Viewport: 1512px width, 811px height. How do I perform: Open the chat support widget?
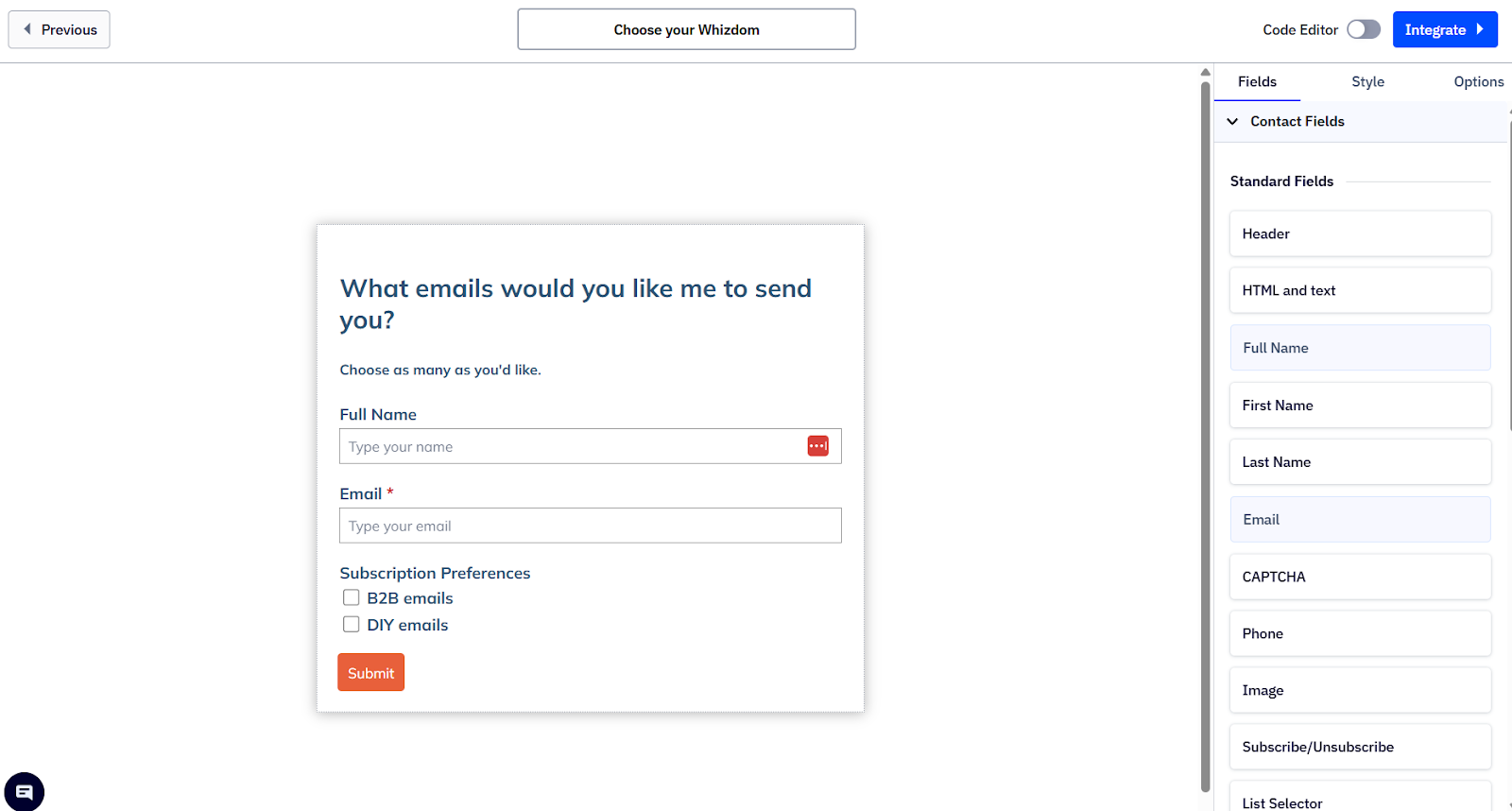[x=25, y=791]
